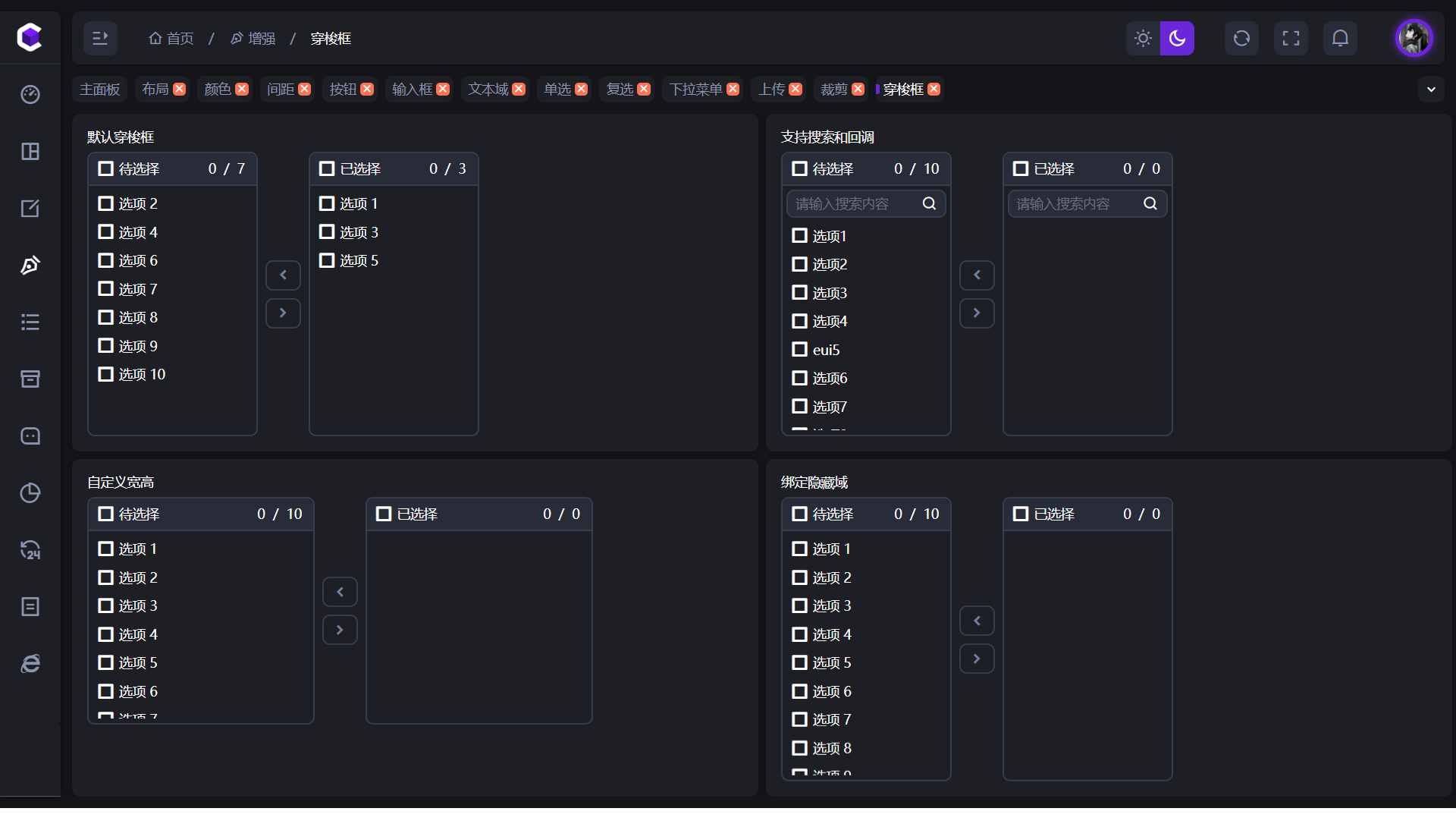Click the refresh page icon

1241,38
